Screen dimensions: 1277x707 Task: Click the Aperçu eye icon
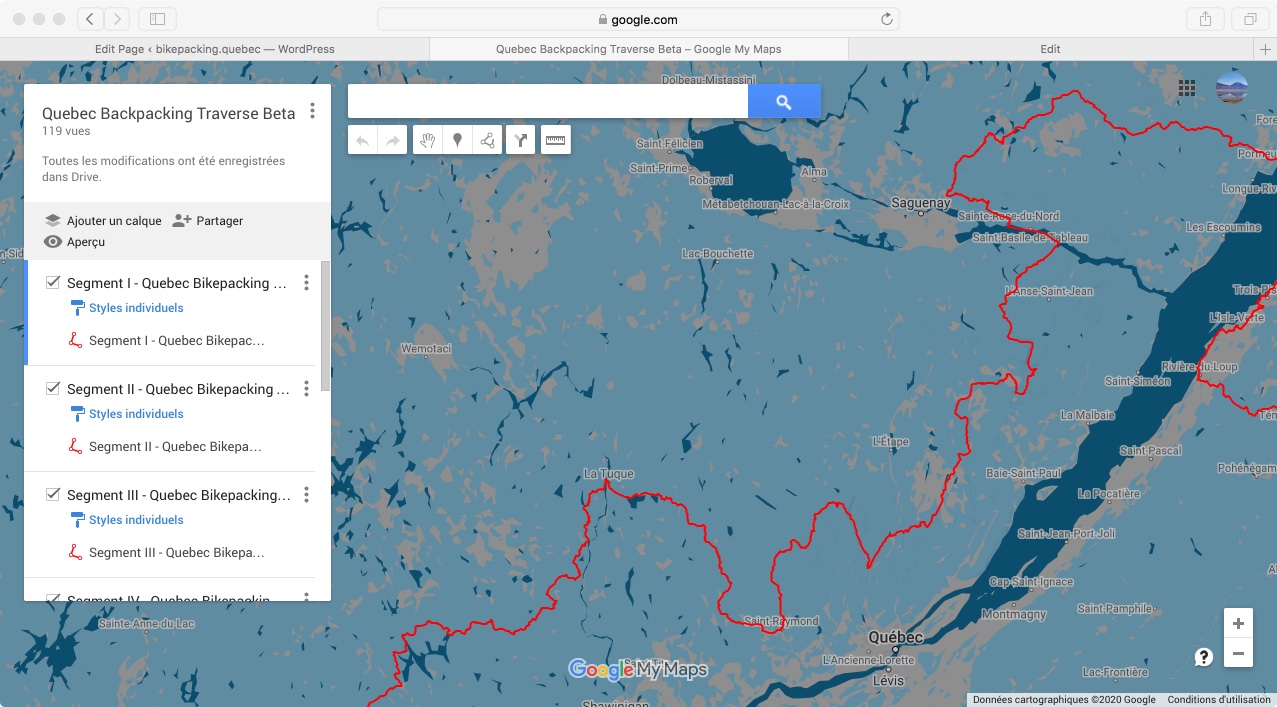[53, 242]
